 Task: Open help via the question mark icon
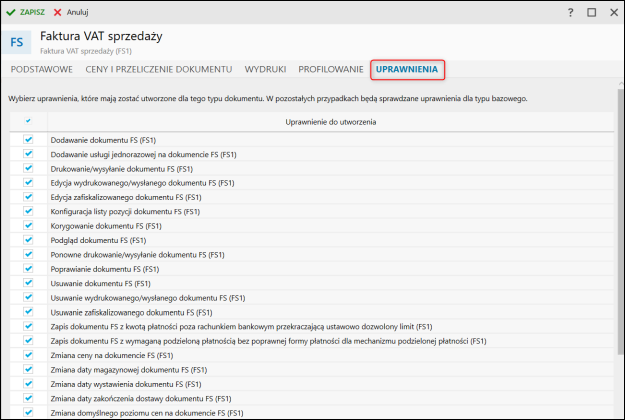pos(570,12)
